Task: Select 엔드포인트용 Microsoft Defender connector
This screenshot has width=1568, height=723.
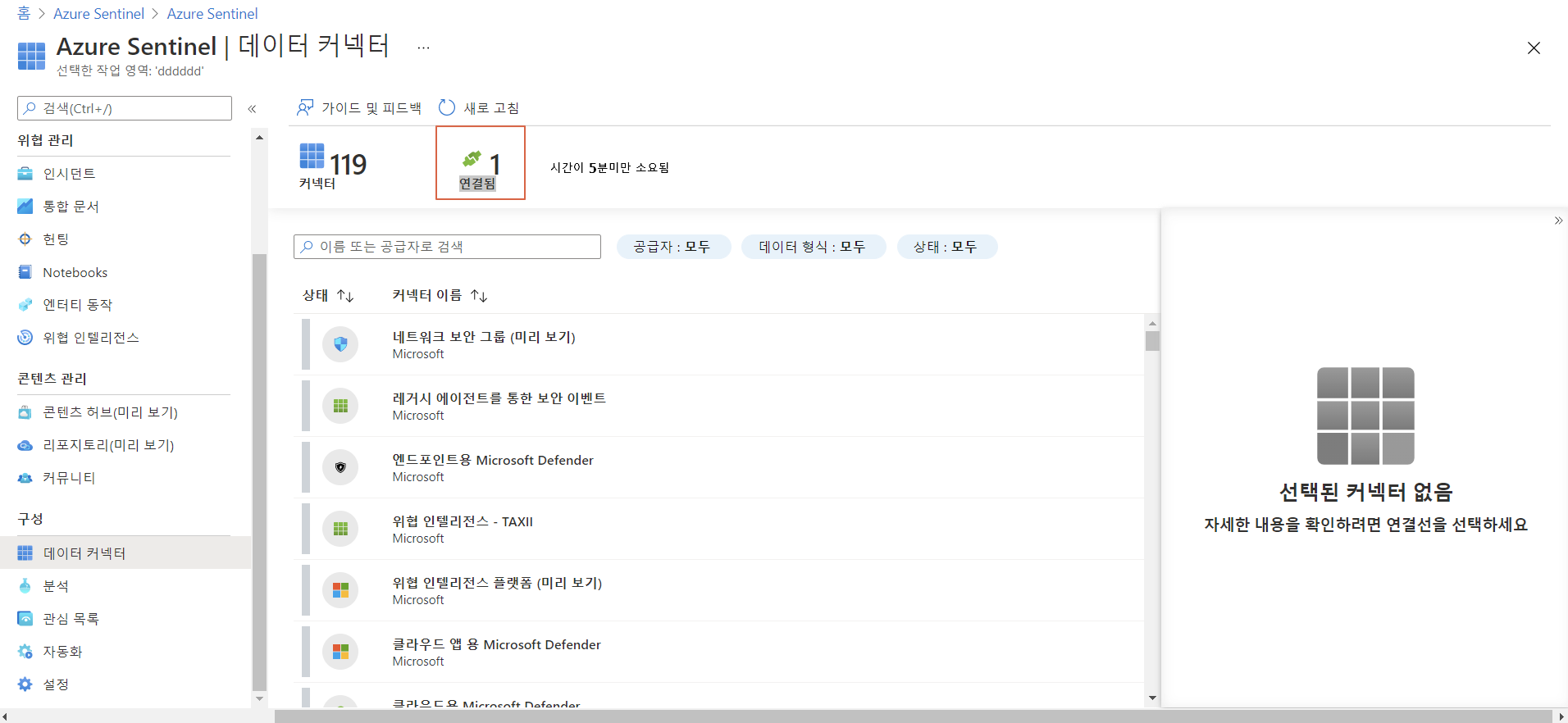Action: click(x=718, y=467)
